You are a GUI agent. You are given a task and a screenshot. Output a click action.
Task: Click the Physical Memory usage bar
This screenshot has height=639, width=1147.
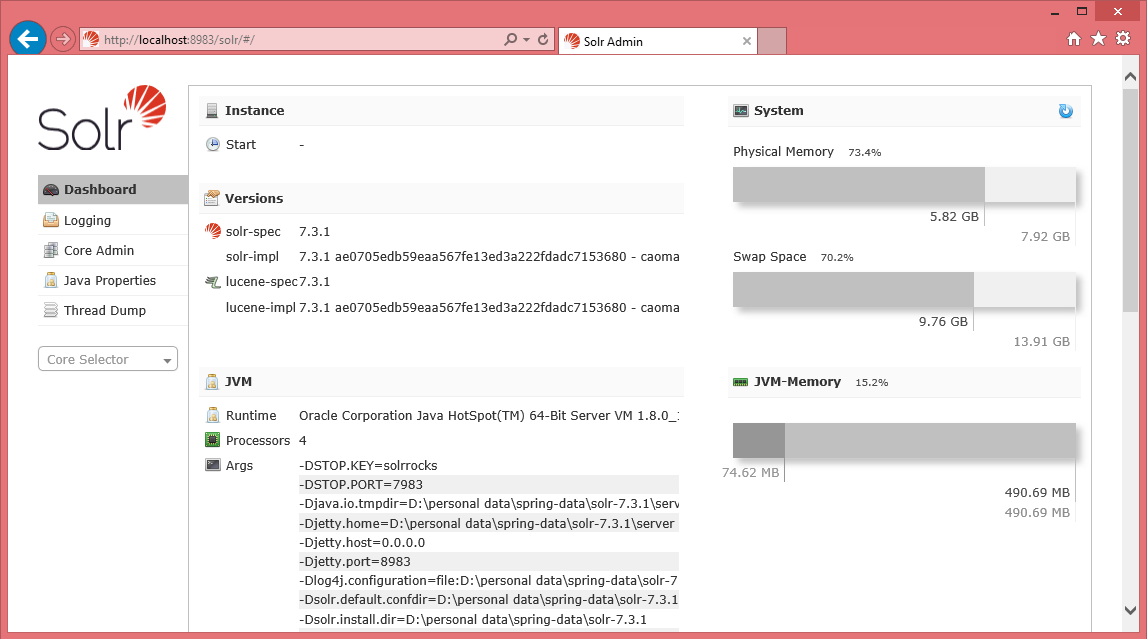(x=904, y=185)
